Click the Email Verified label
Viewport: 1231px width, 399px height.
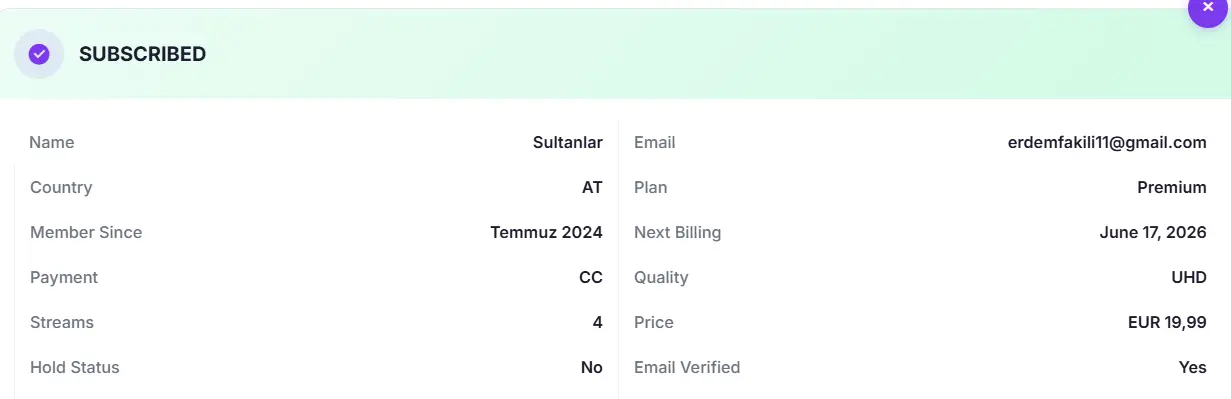tap(687, 367)
